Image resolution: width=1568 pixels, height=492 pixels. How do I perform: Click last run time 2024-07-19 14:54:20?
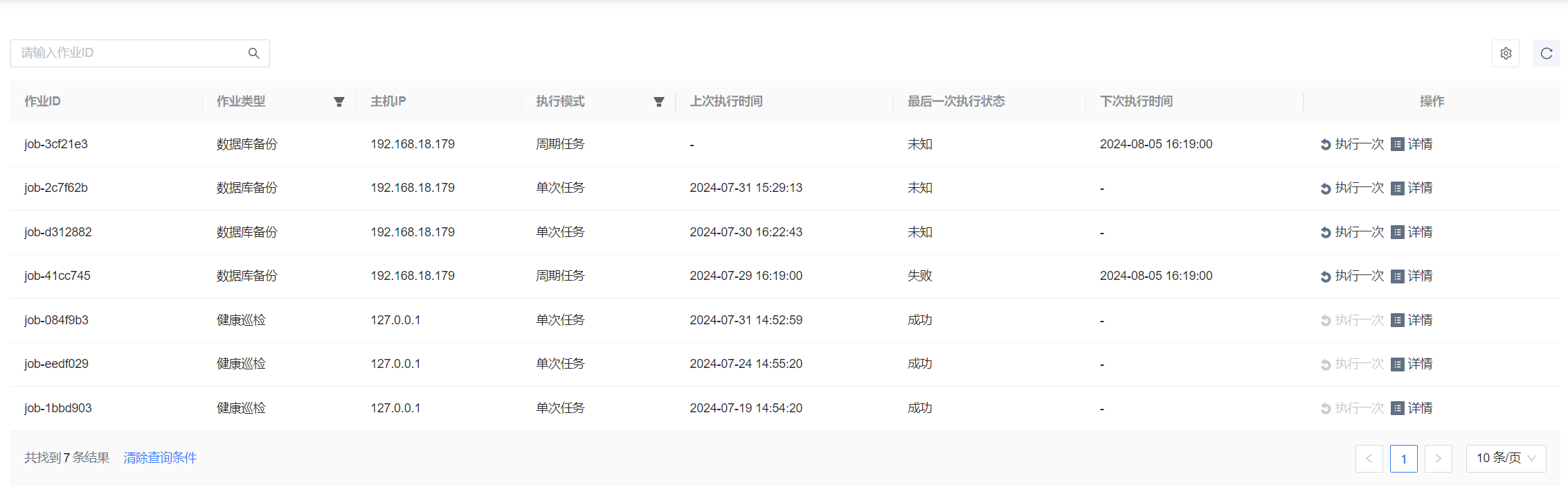(746, 408)
